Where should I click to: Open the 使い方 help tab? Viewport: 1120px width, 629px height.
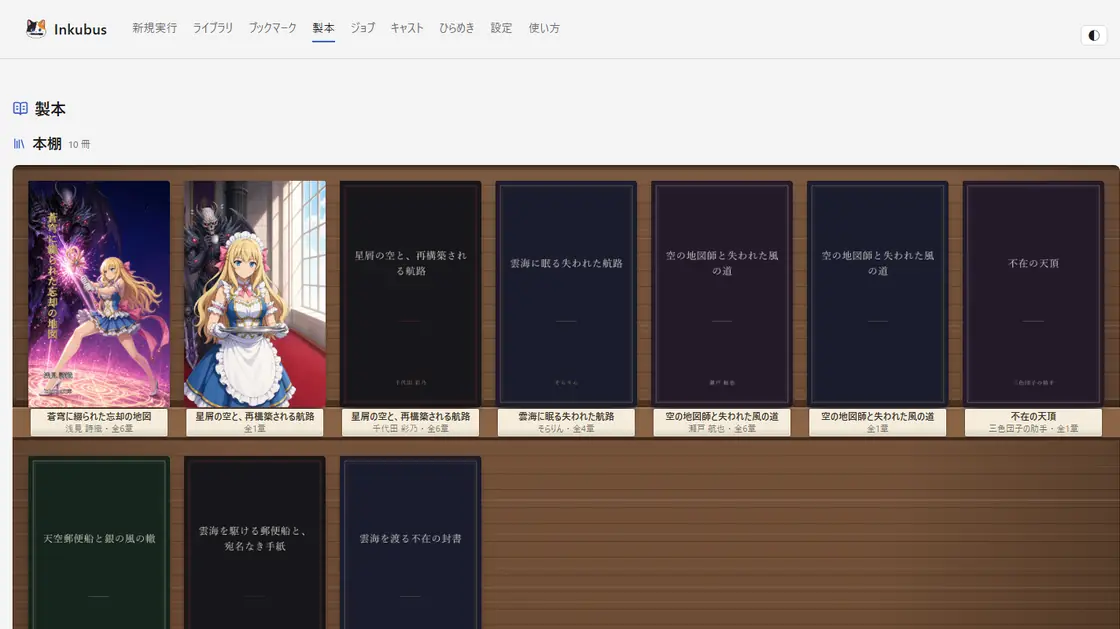click(x=544, y=28)
